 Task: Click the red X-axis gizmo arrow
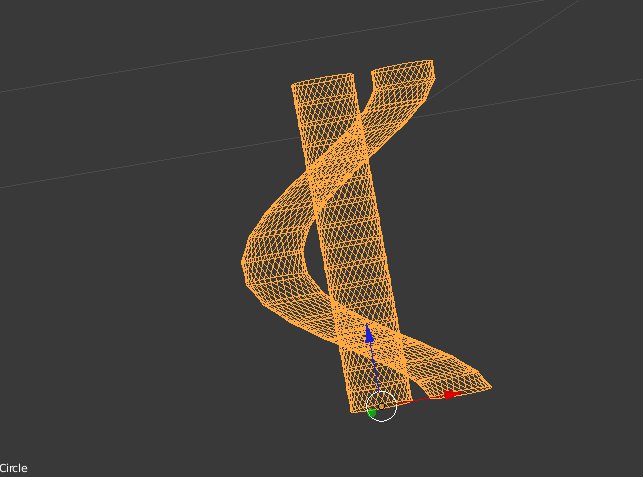[x=453, y=395]
